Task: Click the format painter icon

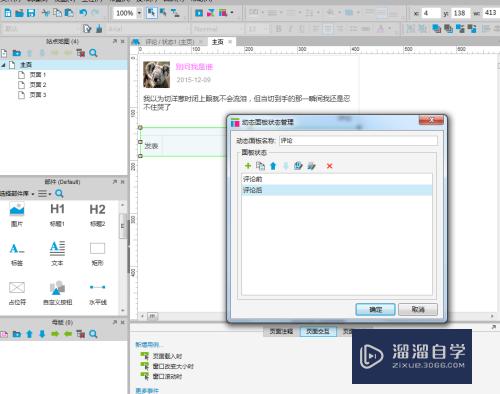Action: pos(99,29)
